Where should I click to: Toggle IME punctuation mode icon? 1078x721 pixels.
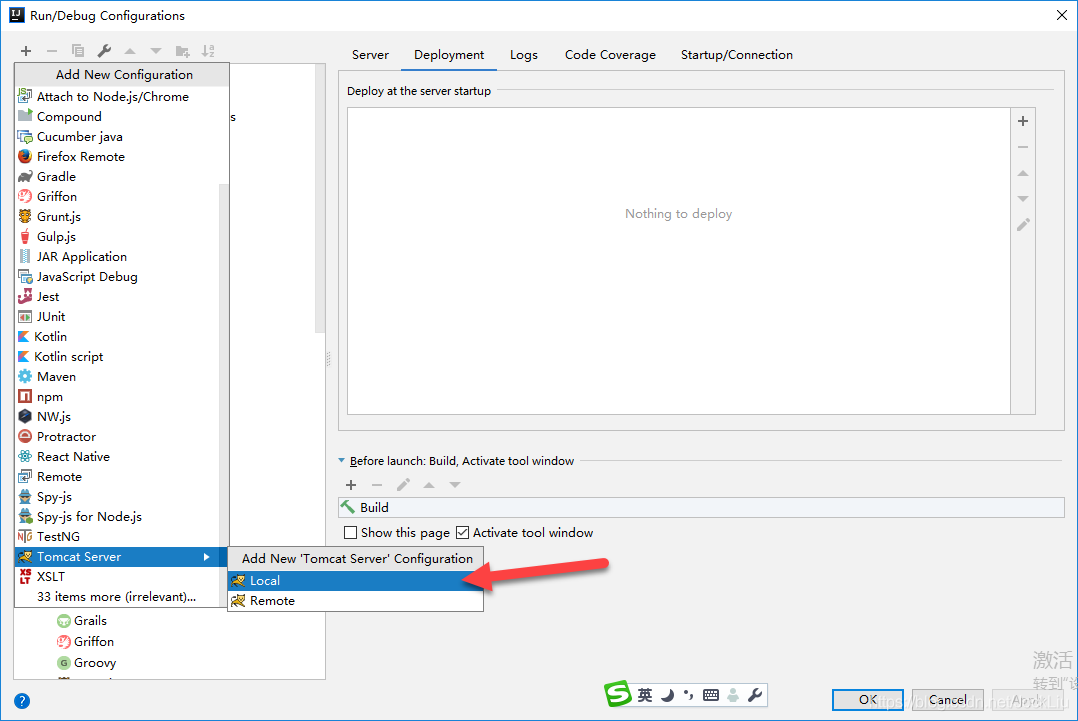(689, 696)
